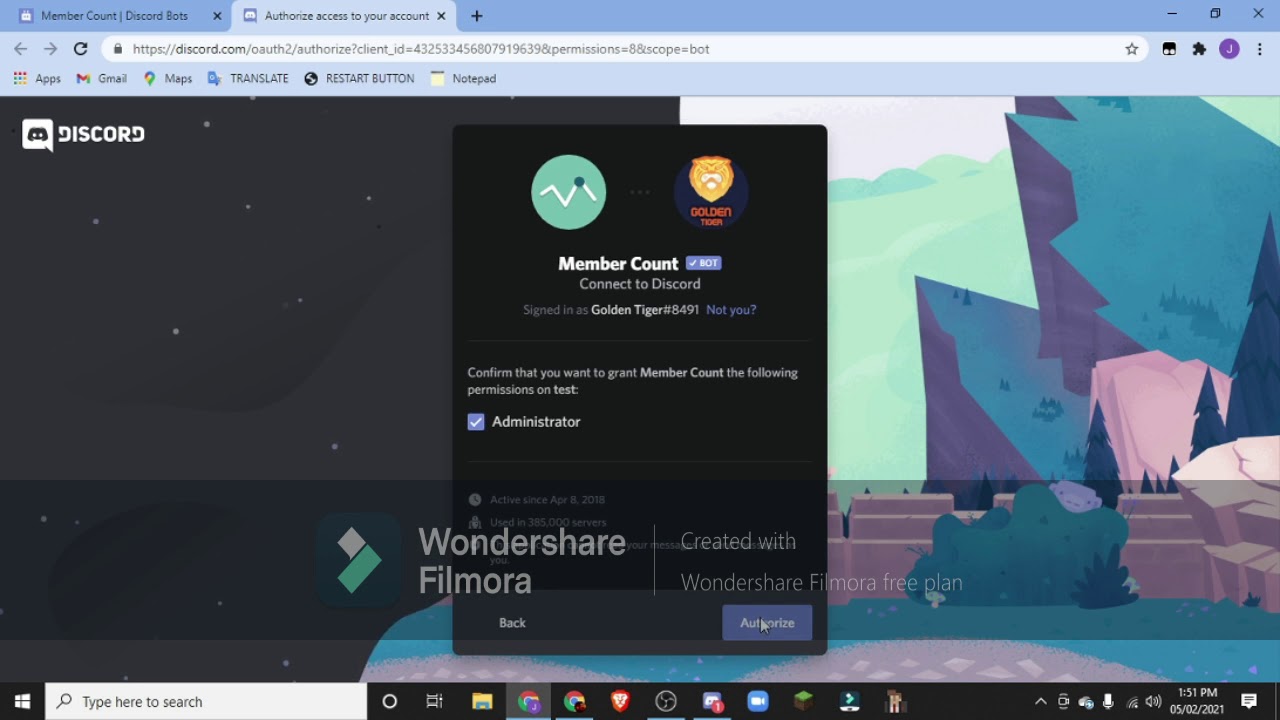Open Discord app from taskbar
Screen dimensions: 1280x720
pos(712,702)
